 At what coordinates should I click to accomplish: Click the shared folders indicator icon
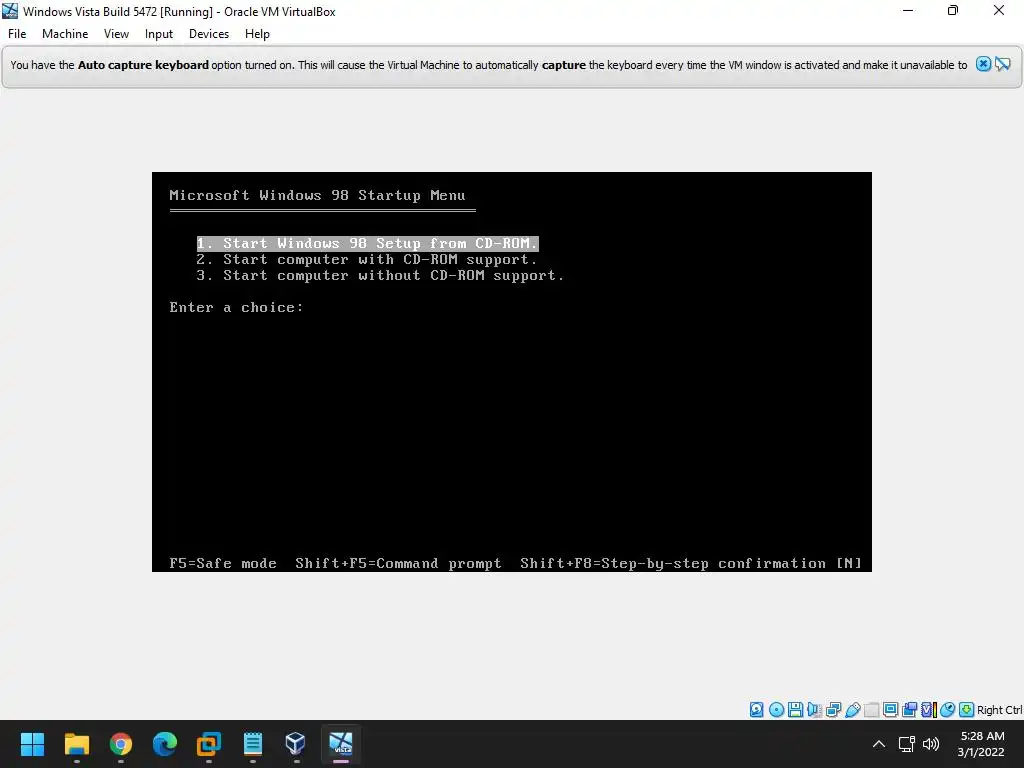pos(871,709)
